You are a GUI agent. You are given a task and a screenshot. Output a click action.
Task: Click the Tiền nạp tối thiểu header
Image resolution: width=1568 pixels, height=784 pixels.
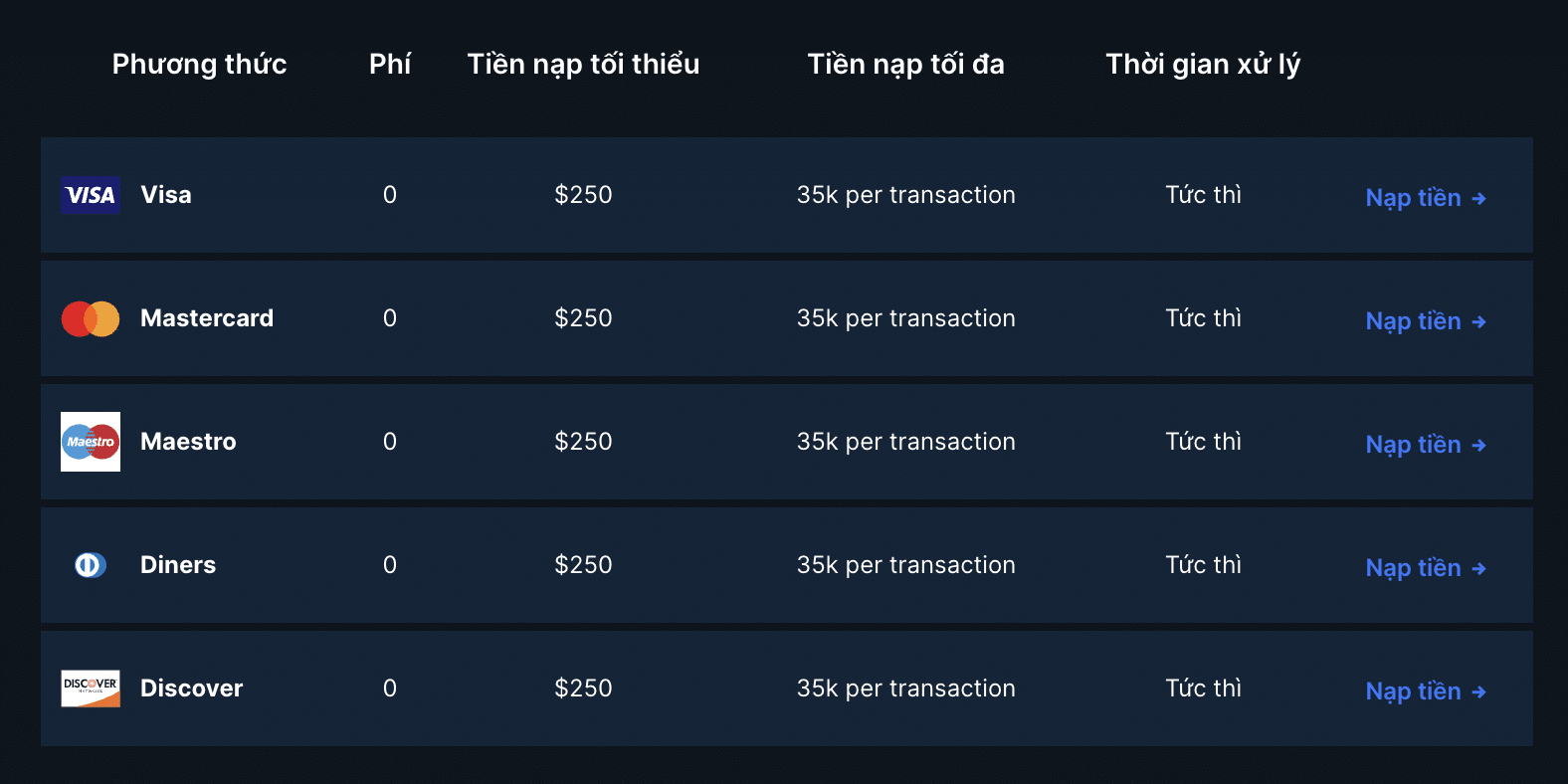pyautogui.click(x=583, y=65)
